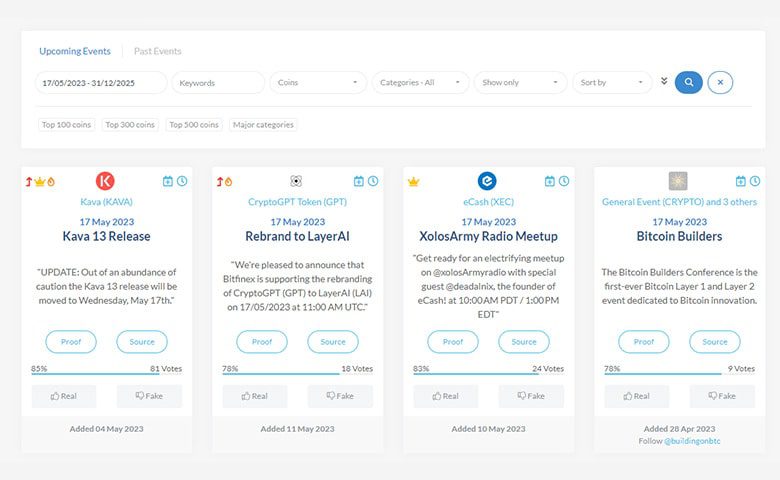Open Source for Kava 13 Release

pyautogui.click(x=142, y=342)
